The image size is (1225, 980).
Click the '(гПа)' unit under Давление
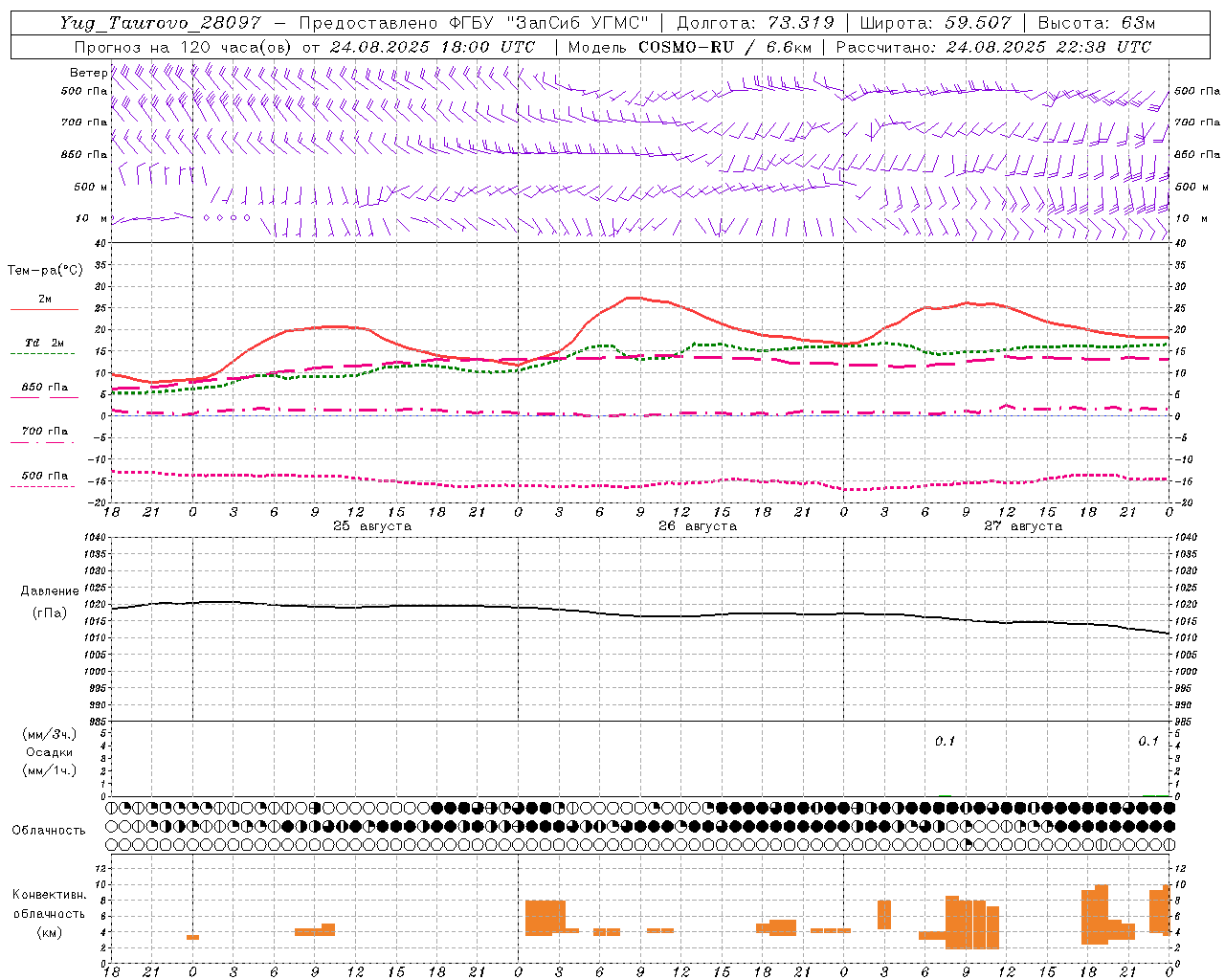pyautogui.click(x=50, y=613)
